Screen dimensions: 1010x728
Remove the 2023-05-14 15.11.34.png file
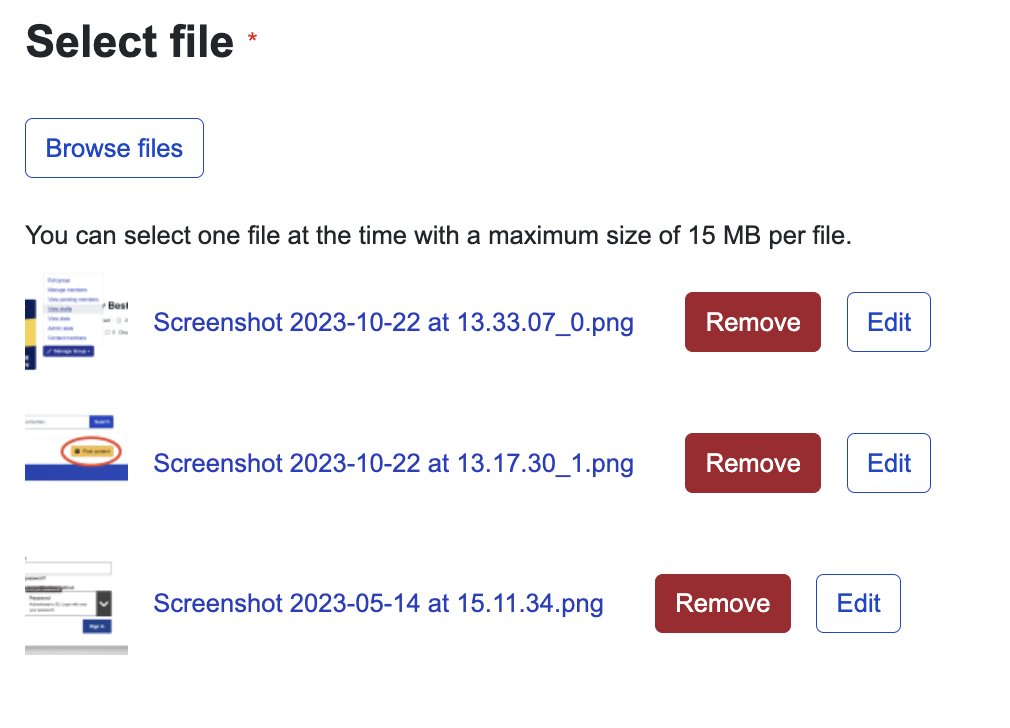pyautogui.click(x=722, y=604)
